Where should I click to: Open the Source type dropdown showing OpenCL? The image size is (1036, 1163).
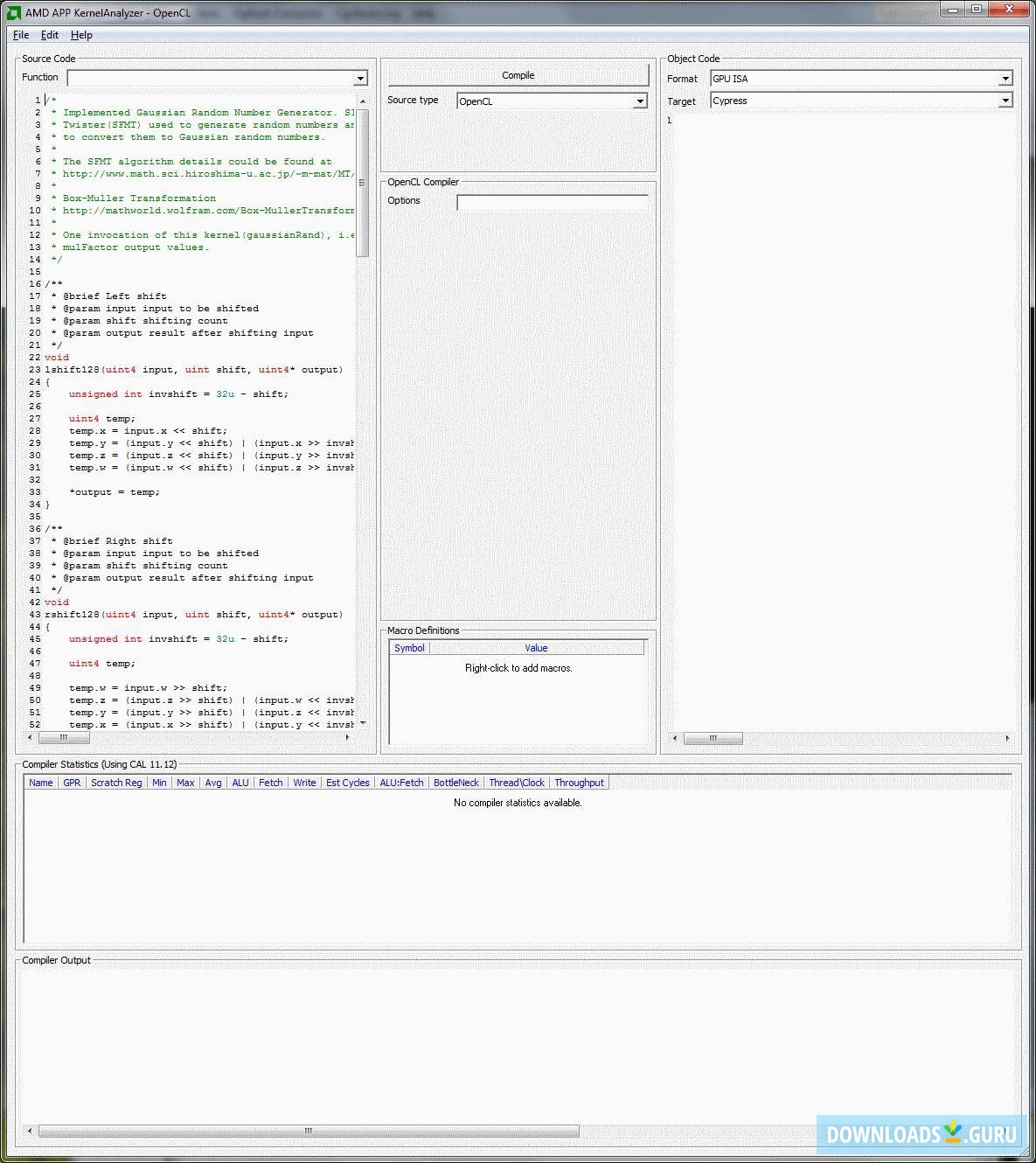[x=639, y=101]
